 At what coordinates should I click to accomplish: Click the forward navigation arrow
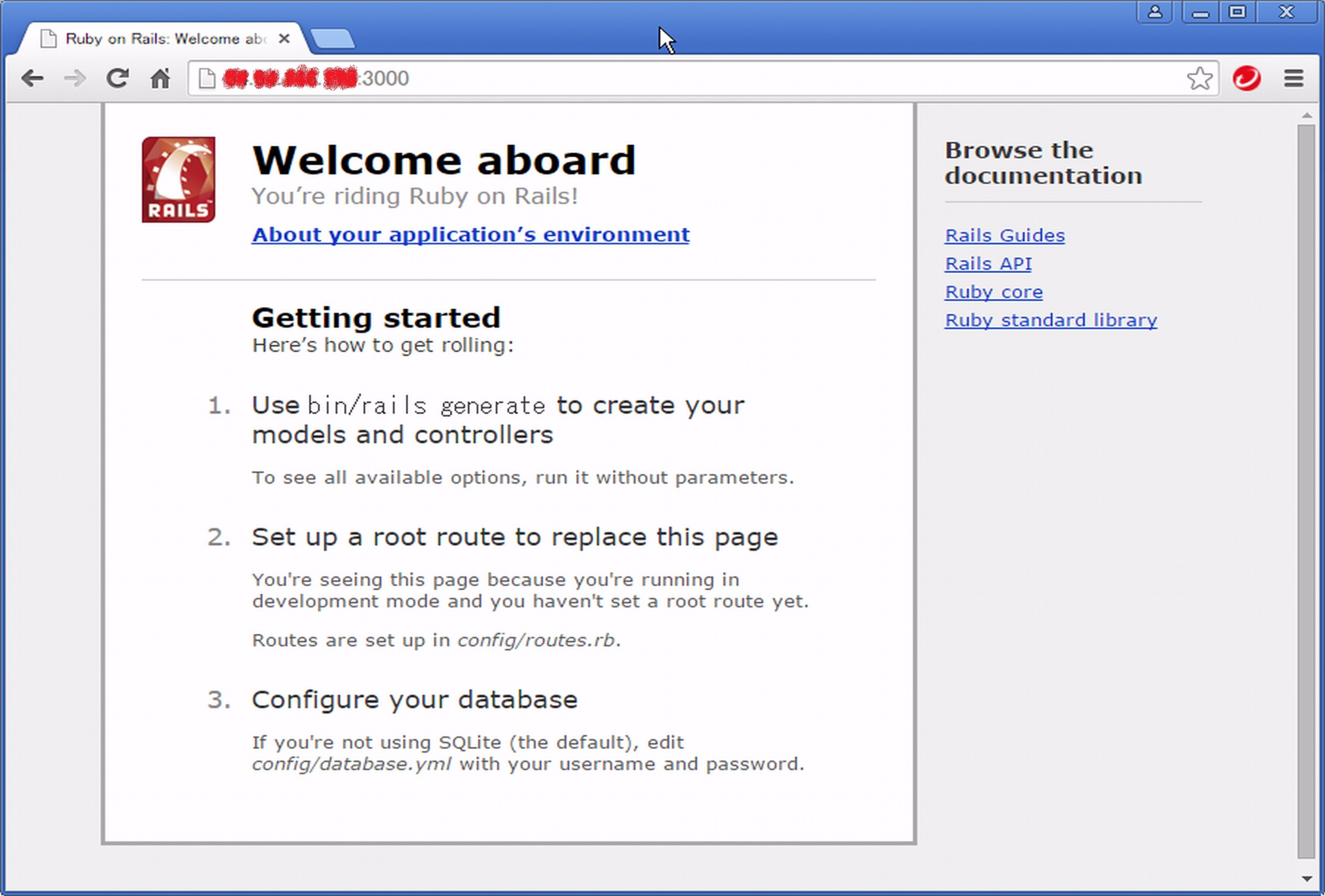[x=74, y=79]
